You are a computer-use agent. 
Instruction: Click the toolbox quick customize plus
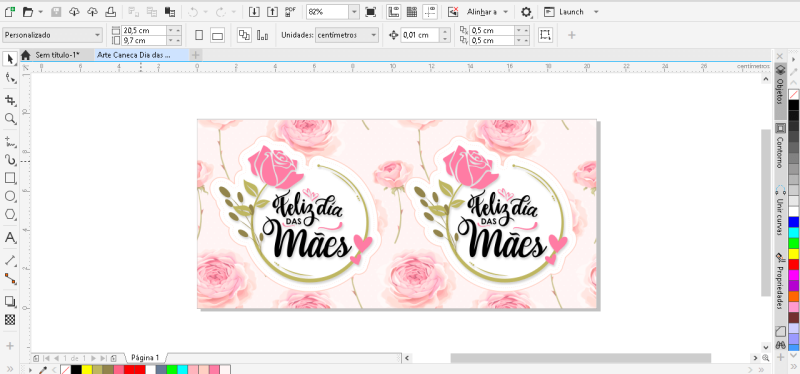10,346
